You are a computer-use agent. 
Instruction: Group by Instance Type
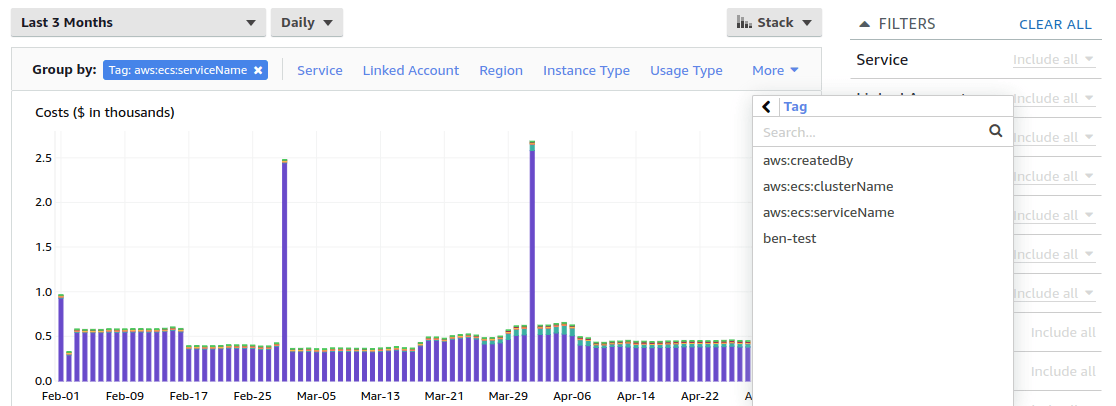click(586, 71)
